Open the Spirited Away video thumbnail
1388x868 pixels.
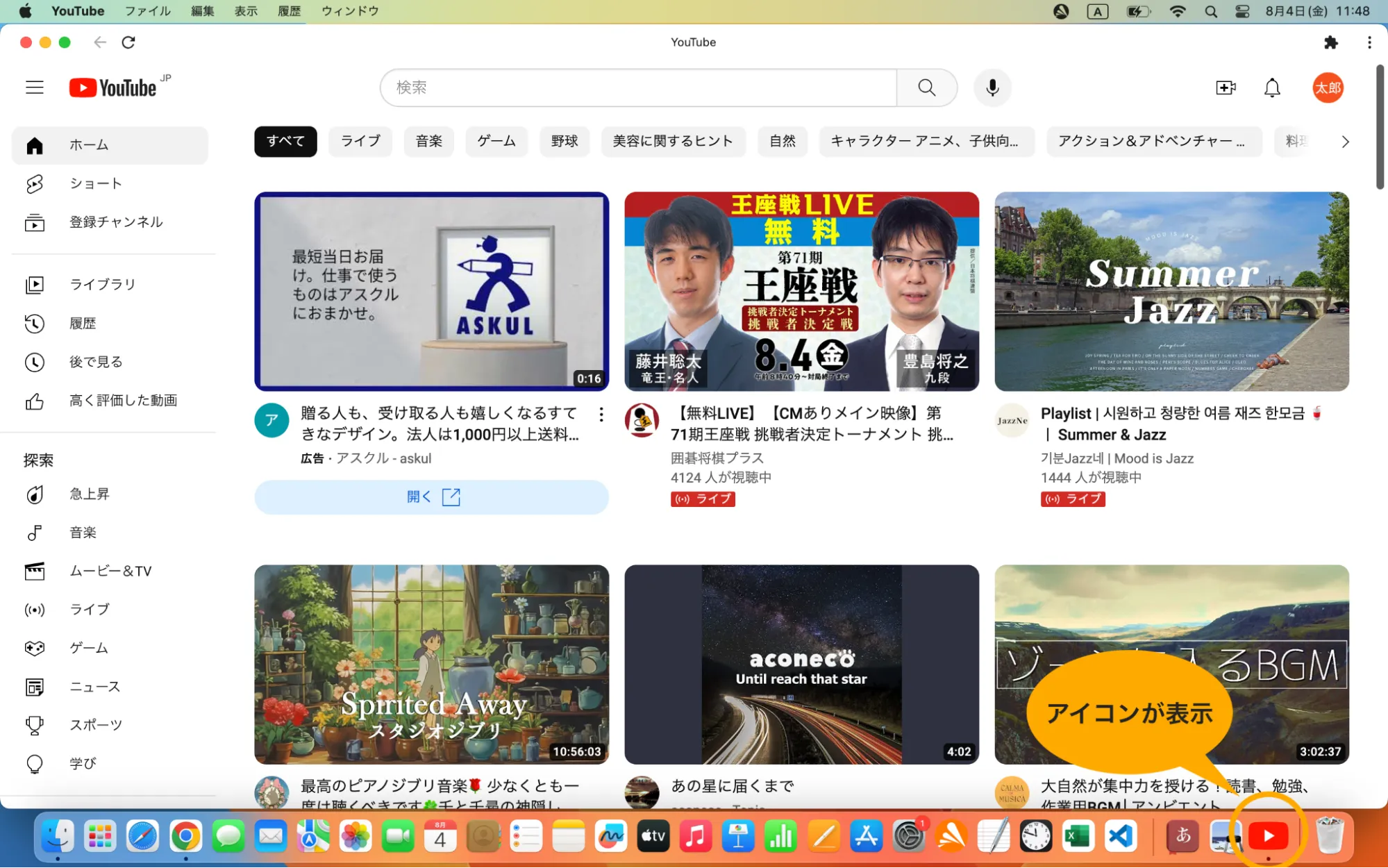coord(432,665)
